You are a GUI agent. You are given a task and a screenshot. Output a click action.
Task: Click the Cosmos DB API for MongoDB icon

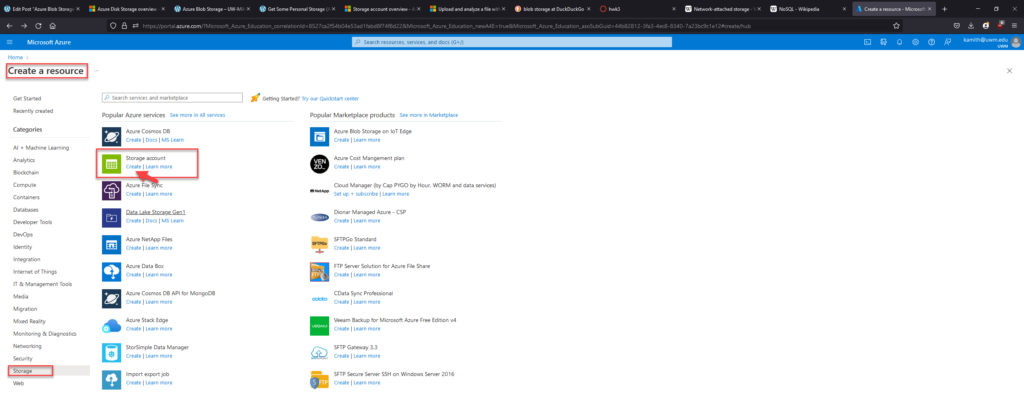[x=111, y=299]
